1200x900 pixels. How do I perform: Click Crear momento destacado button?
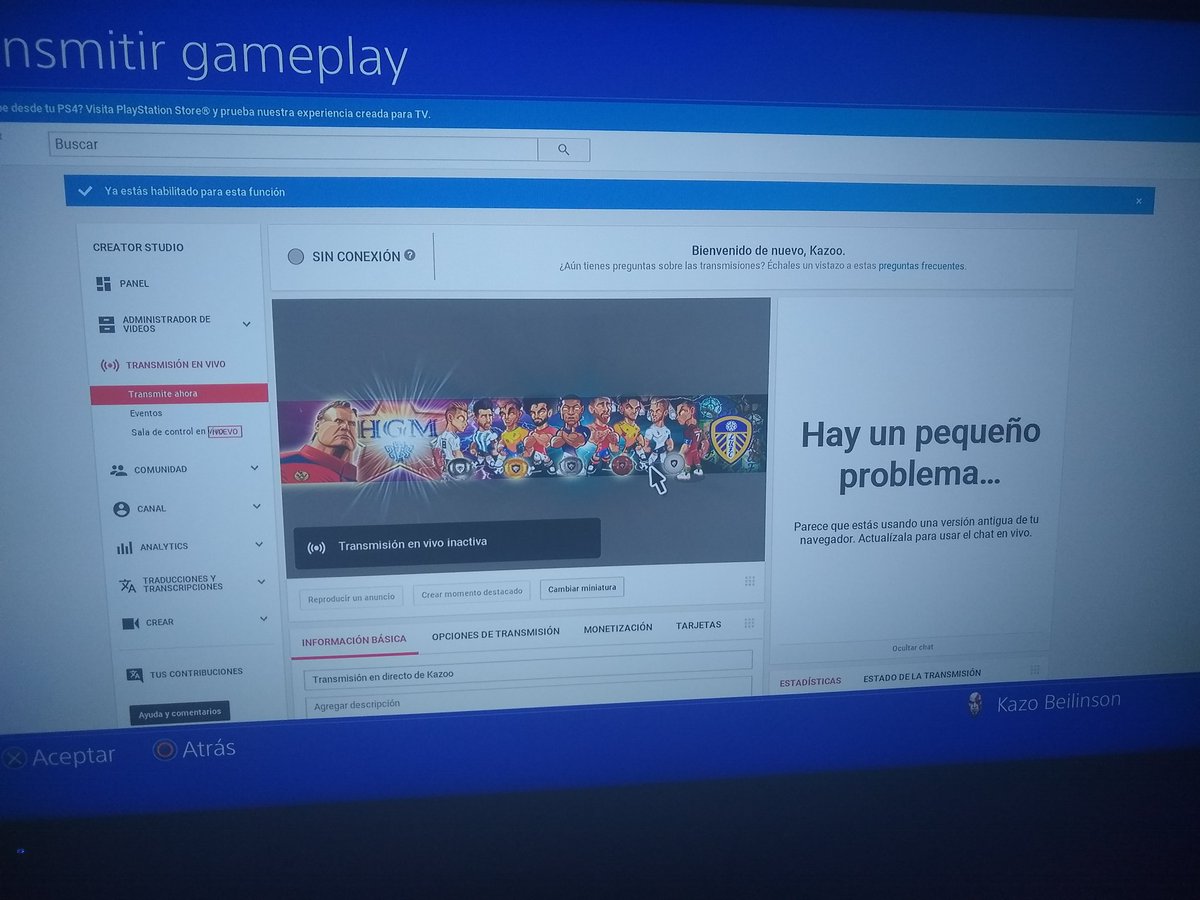pos(472,592)
